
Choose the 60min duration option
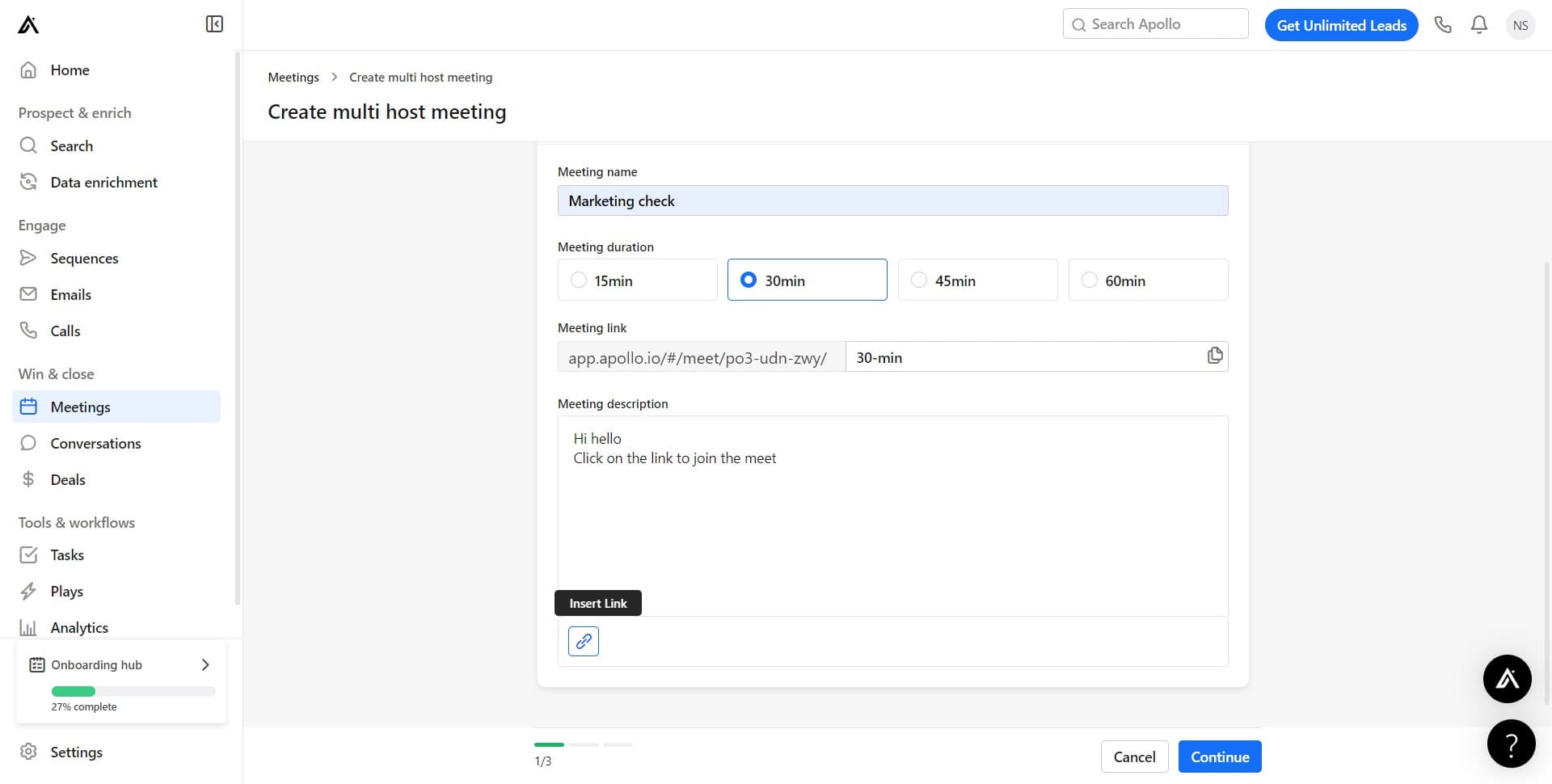click(1090, 280)
